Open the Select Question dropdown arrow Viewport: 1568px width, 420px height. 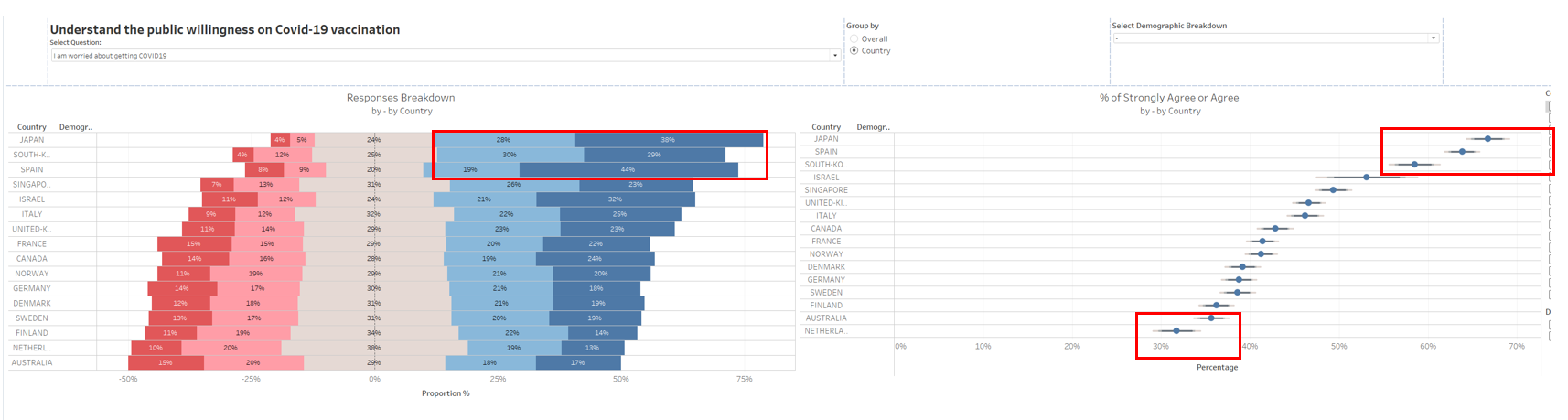pyautogui.click(x=834, y=56)
